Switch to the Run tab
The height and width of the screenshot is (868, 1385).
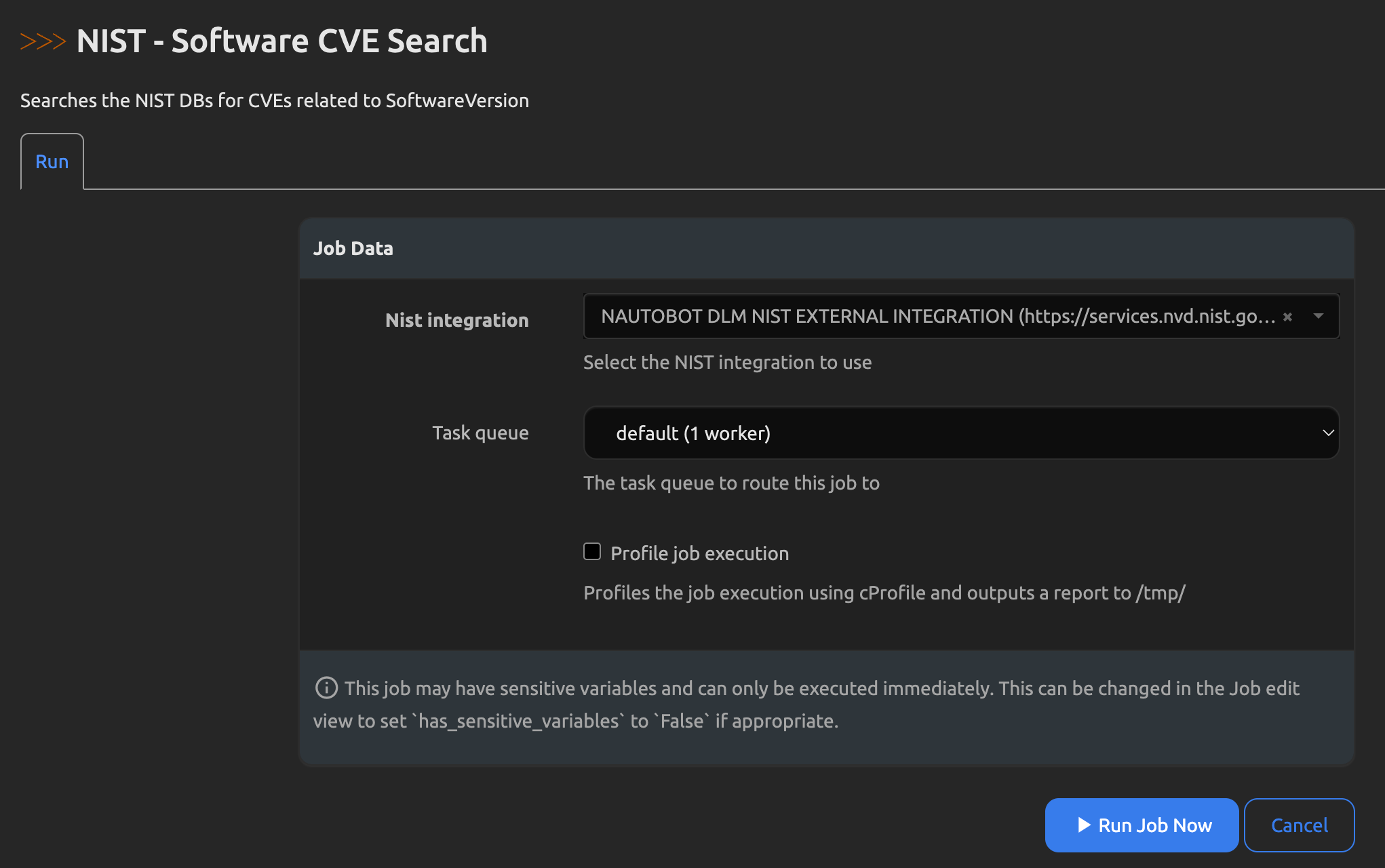[52, 161]
